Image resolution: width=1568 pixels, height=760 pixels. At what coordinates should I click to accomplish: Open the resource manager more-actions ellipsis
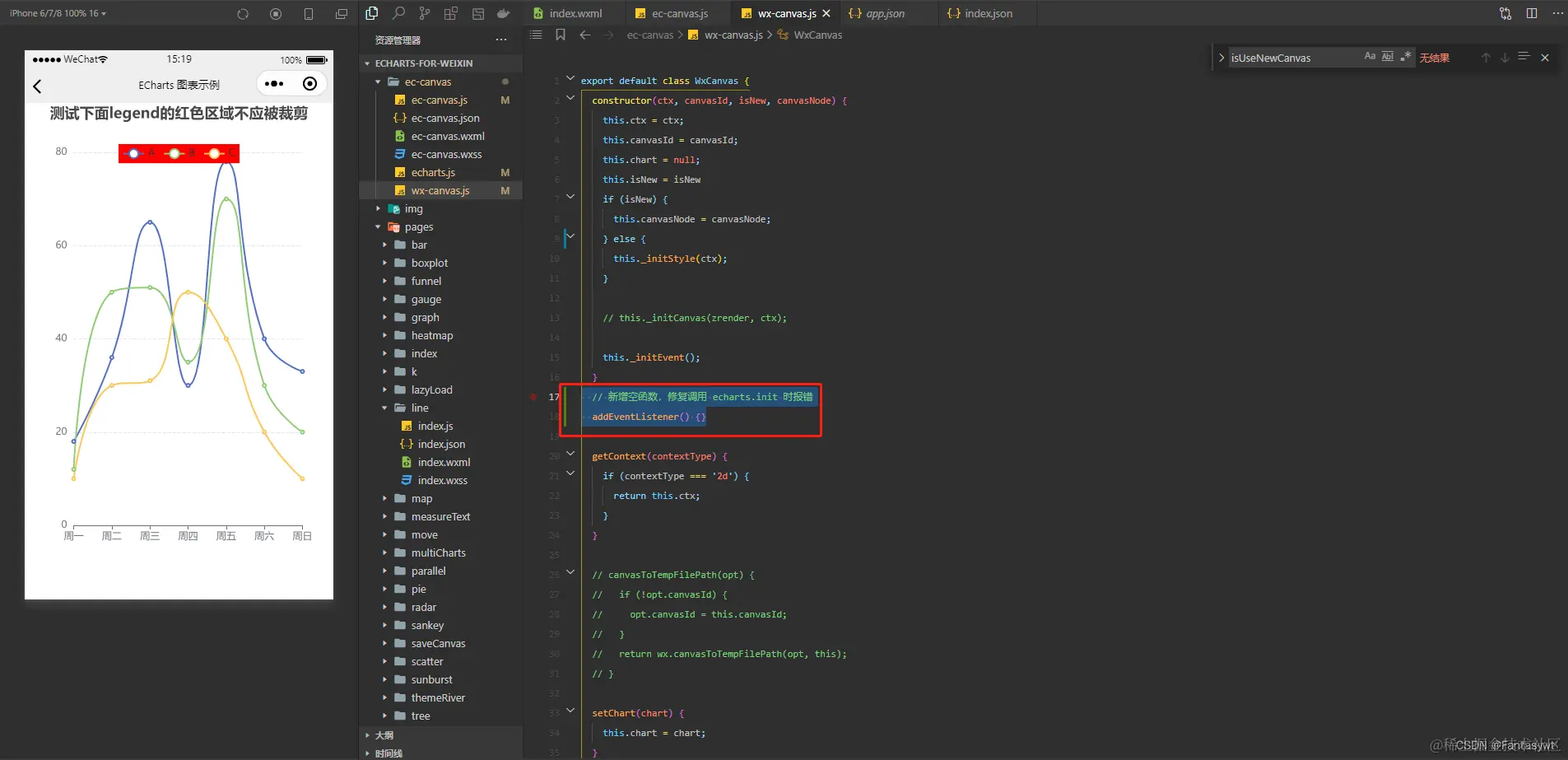coord(501,40)
